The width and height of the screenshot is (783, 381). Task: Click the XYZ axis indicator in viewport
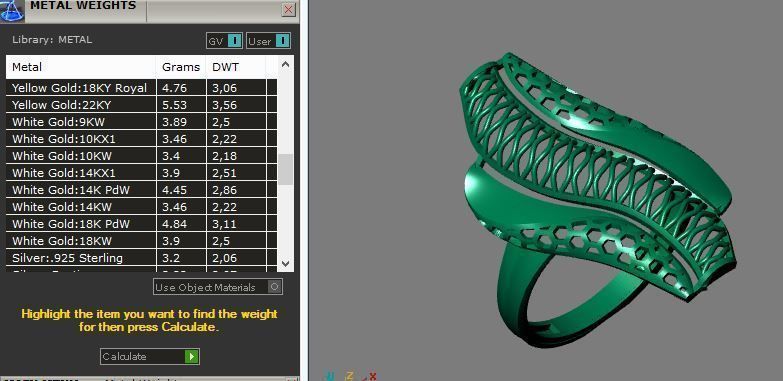click(x=351, y=377)
